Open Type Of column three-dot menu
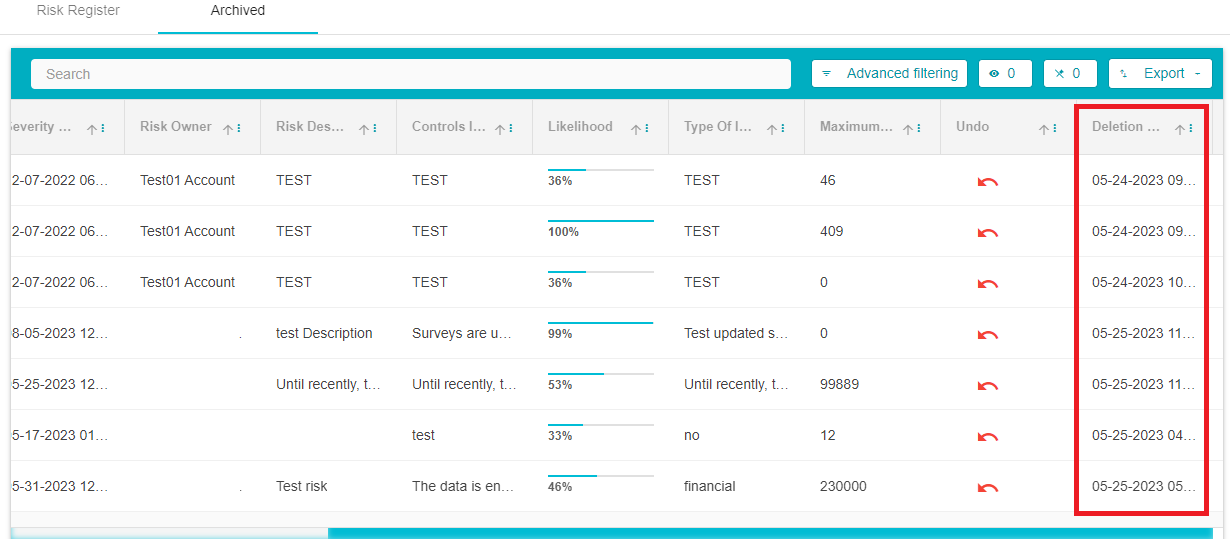Screen dimensions: 1230x539 point(783,129)
